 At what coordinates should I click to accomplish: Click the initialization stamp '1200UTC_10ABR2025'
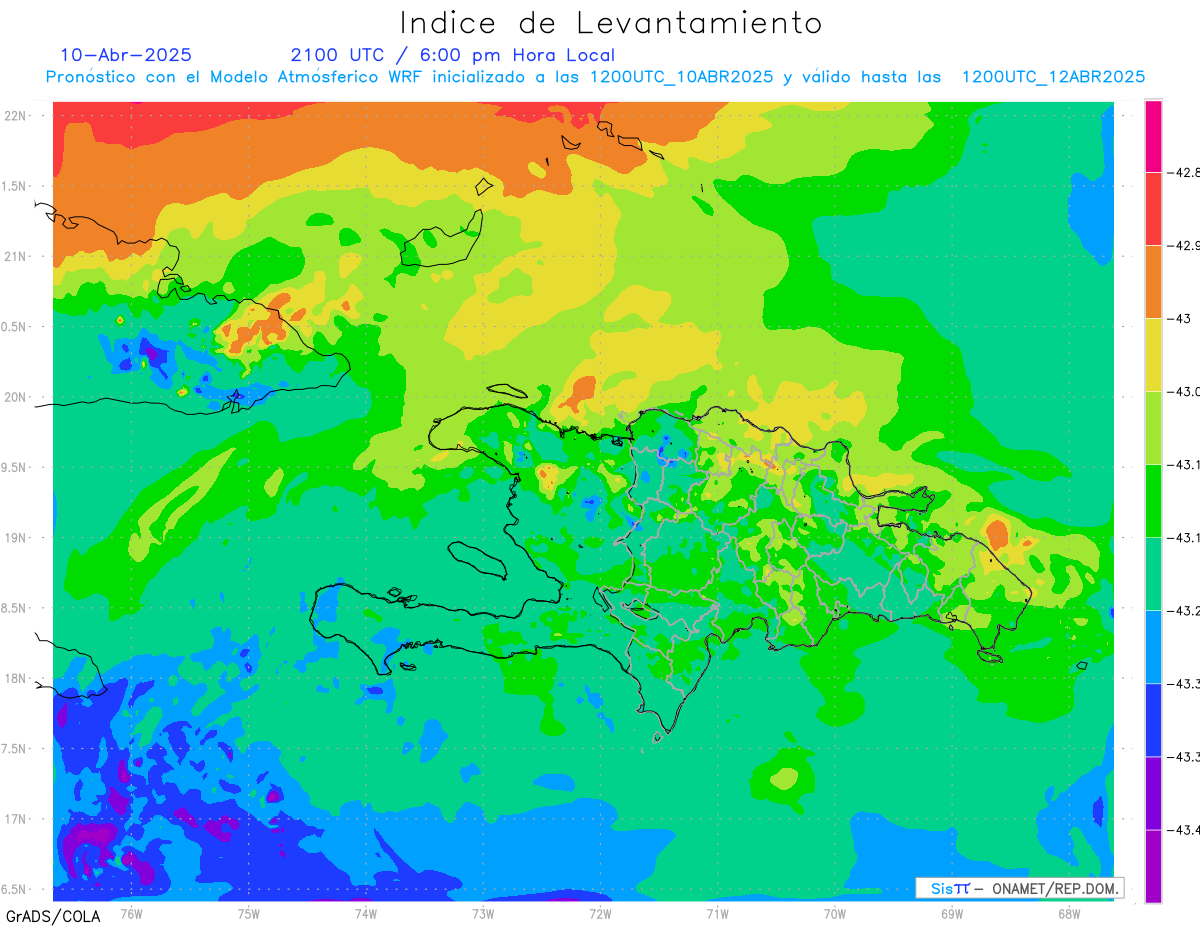[681, 77]
